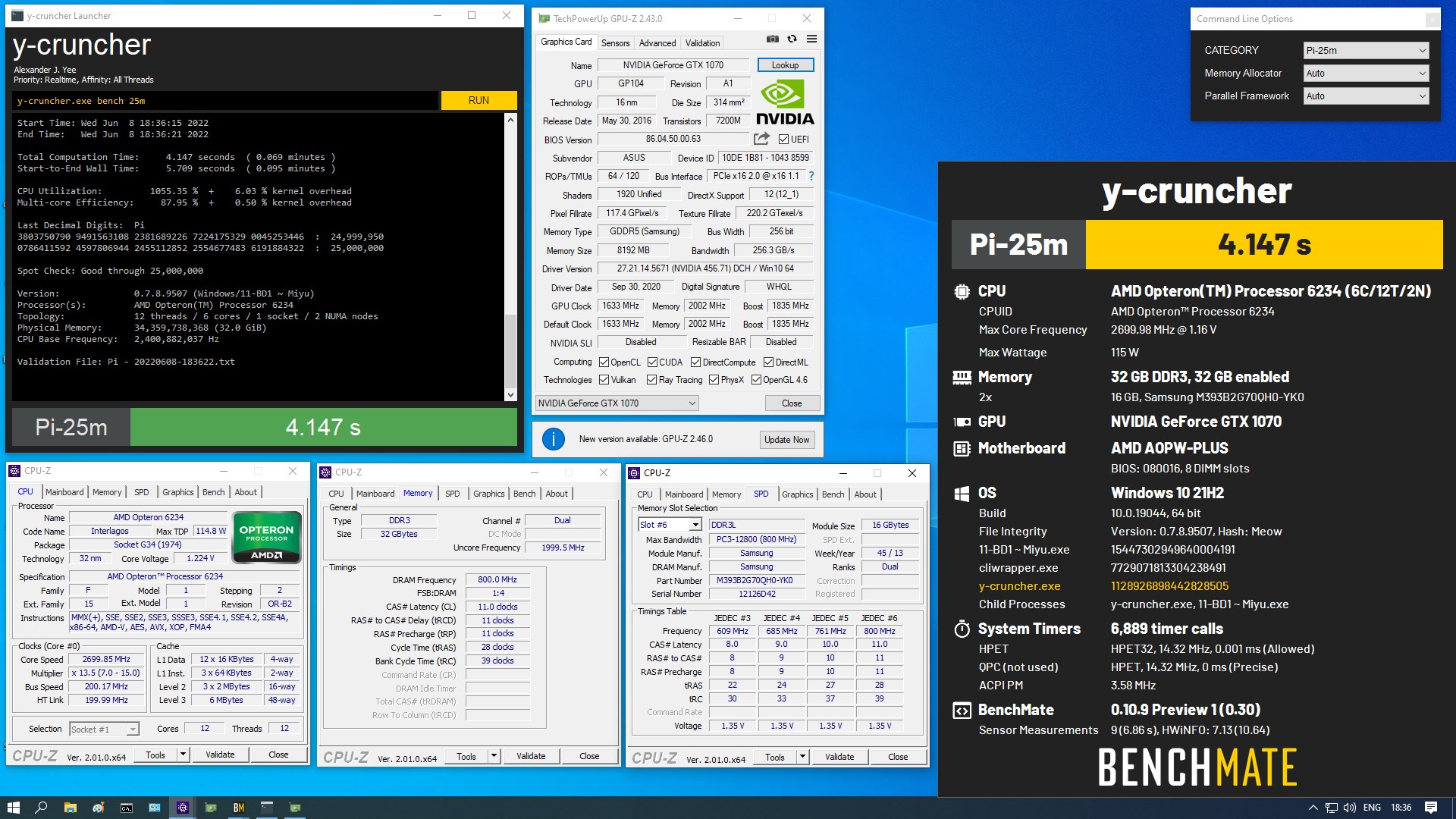Toggle the OpenGL 4.6 checkbox

[x=756, y=380]
